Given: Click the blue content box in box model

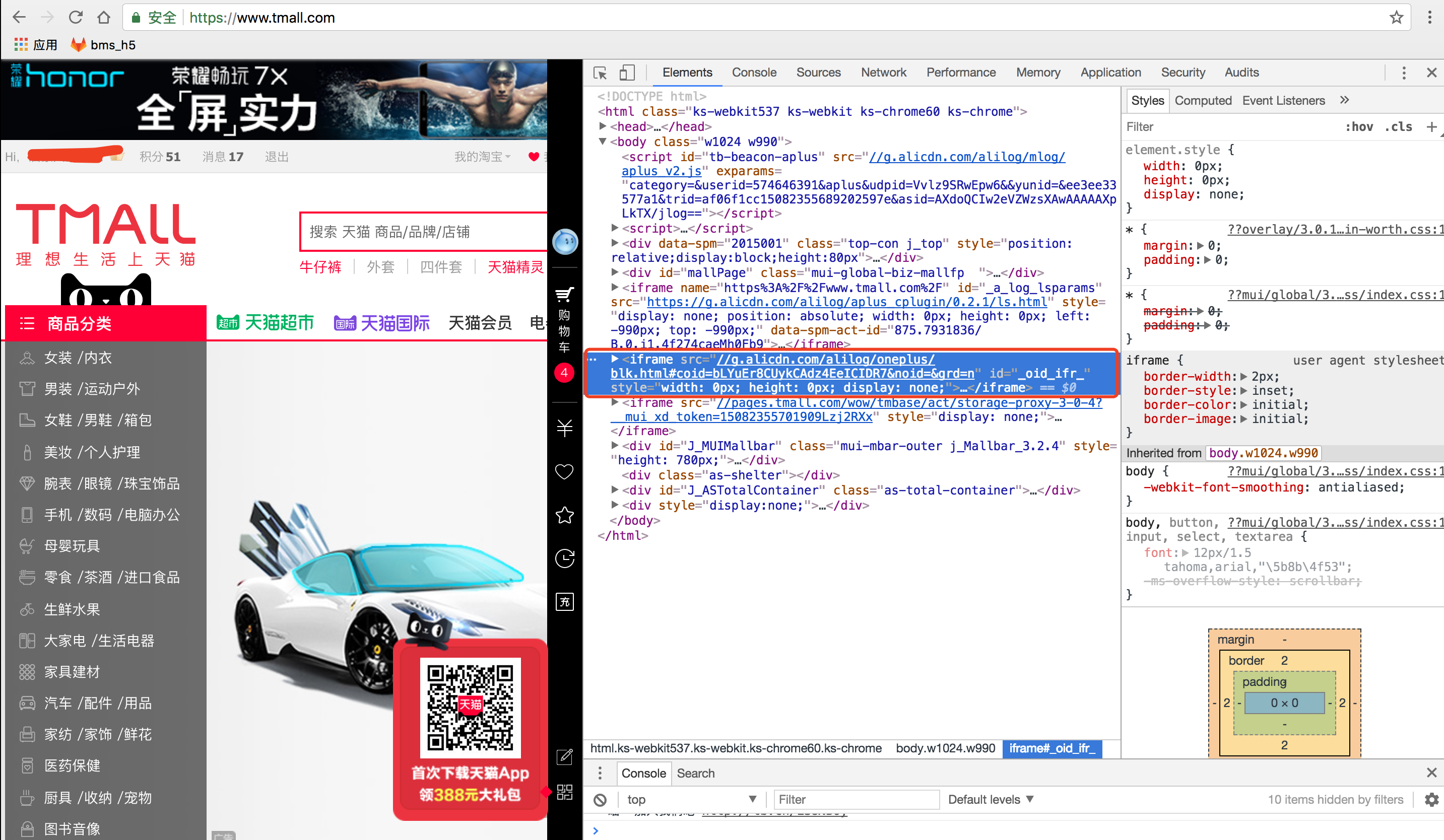Looking at the screenshot, I should pos(1284,703).
